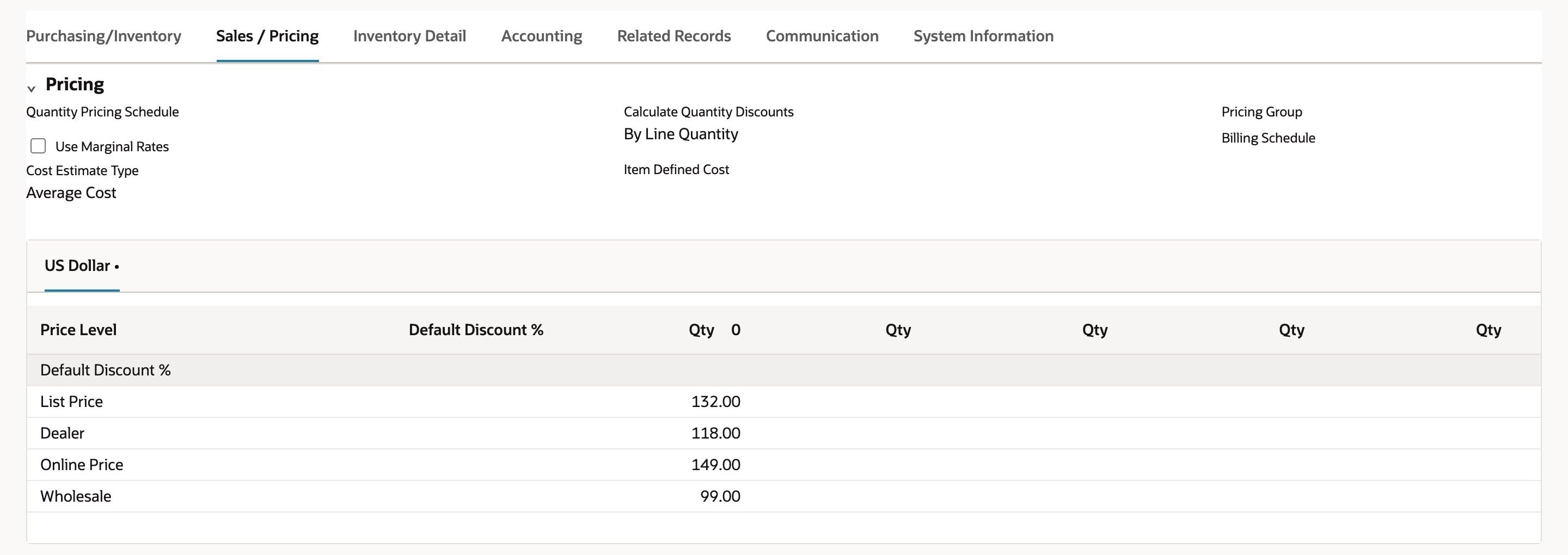
Task: View the Communication tab
Action: (x=822, y=36)
